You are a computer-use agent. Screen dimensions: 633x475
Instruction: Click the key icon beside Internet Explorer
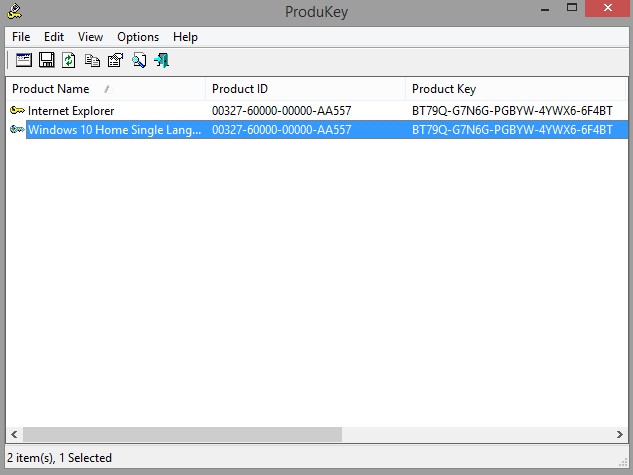[17, 110]
